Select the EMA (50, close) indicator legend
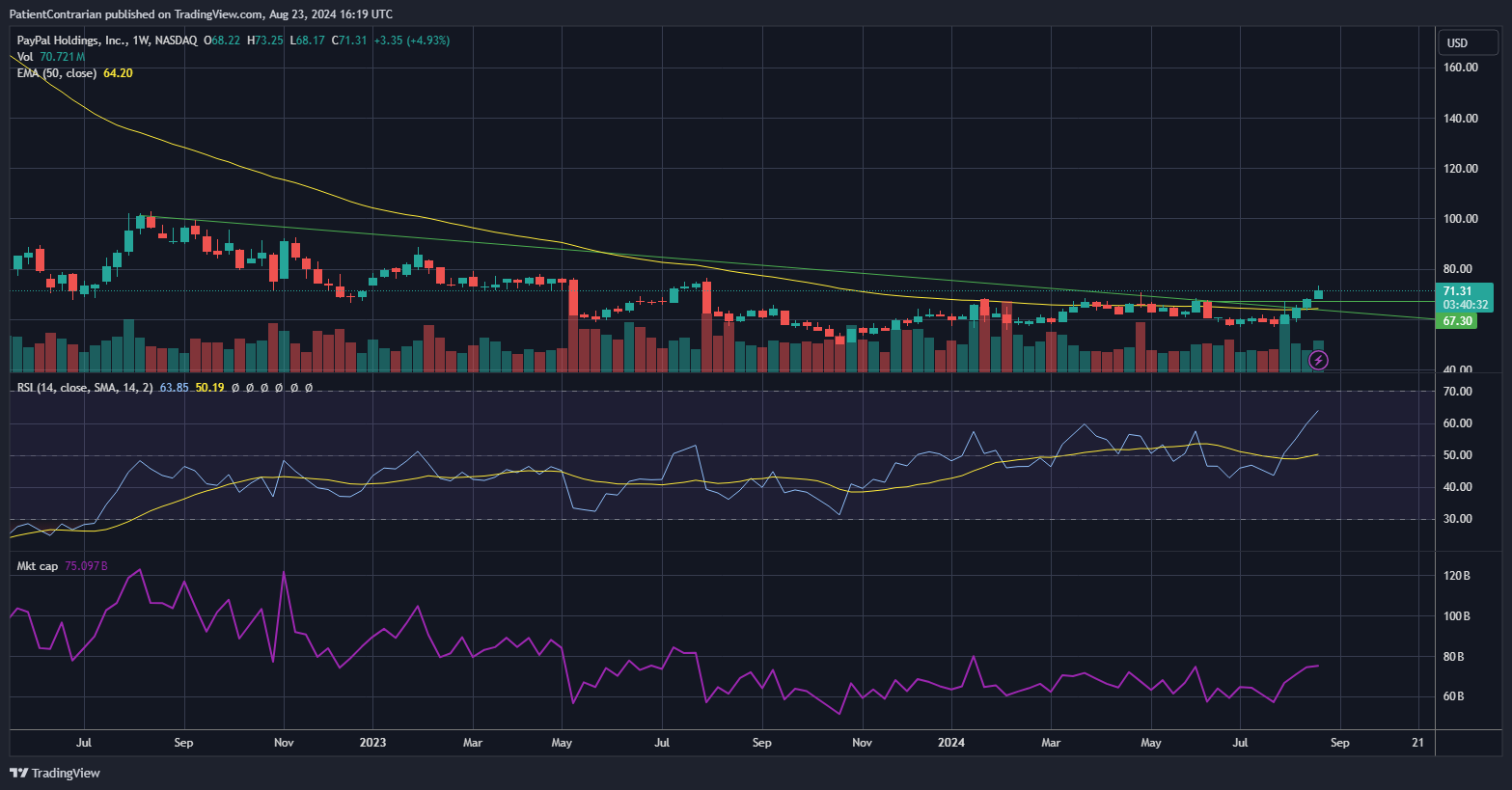 pos(56,73)
